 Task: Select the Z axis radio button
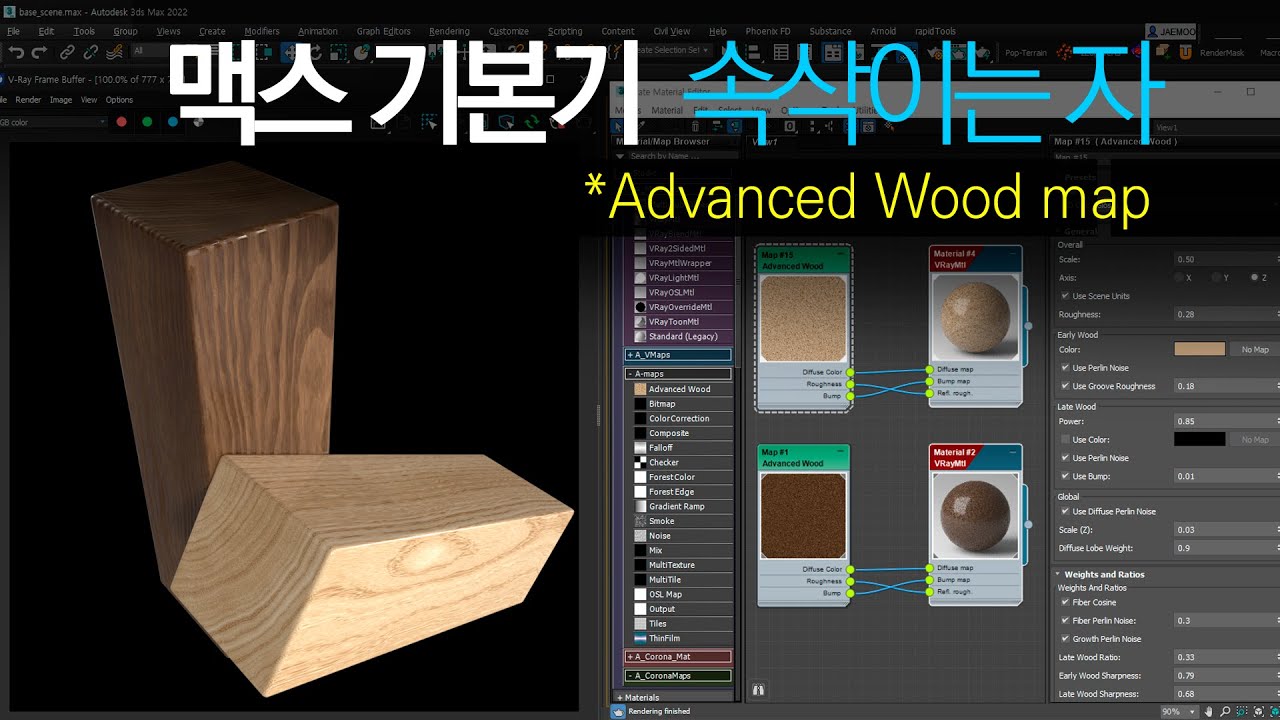(x=1255, y=277)
